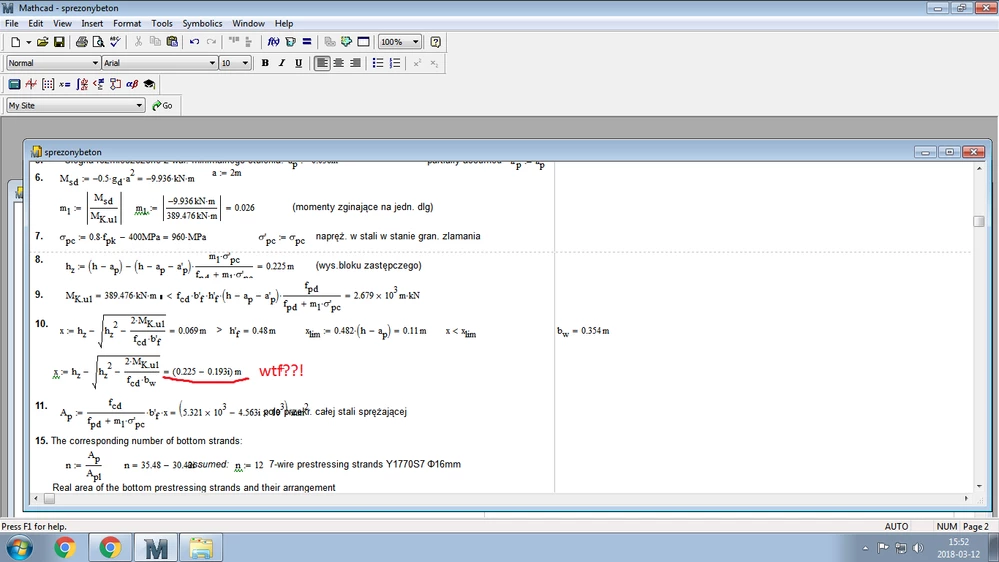
Task: Open Windows Start button
Action: point(20,547)
